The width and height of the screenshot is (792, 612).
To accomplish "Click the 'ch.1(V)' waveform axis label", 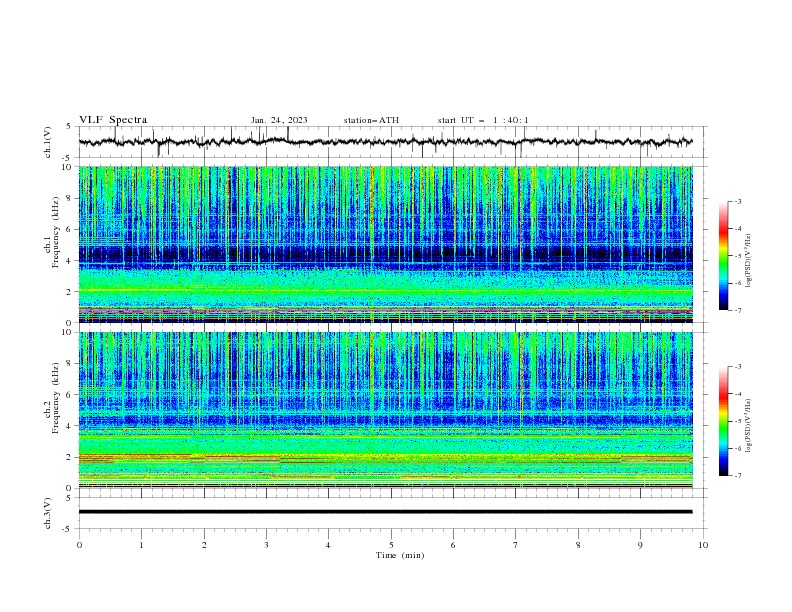I will [x=48, y=142].
